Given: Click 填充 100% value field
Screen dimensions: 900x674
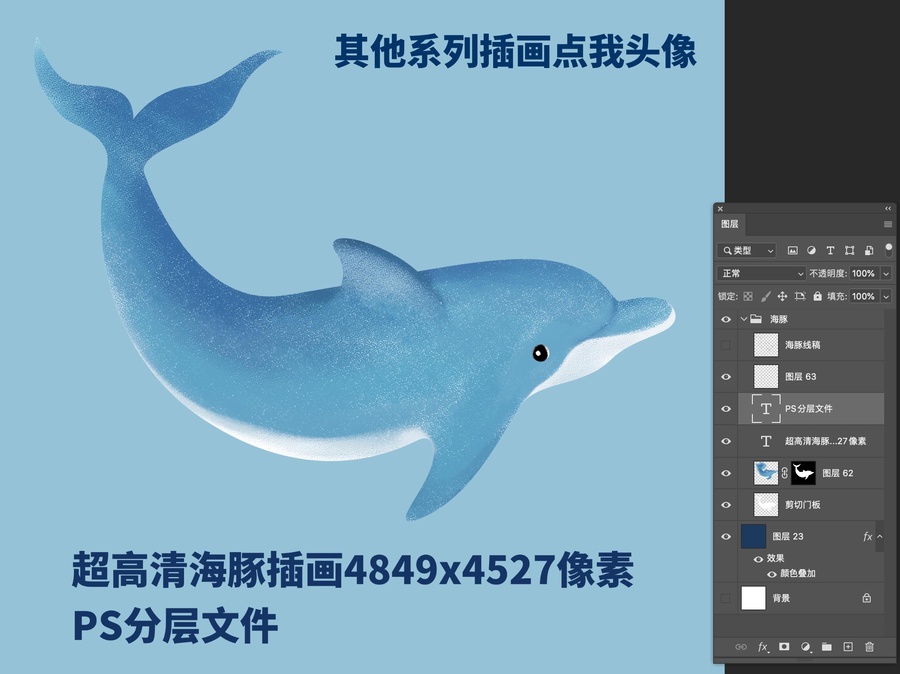Looking at the screenshot, I should point(864,297).
